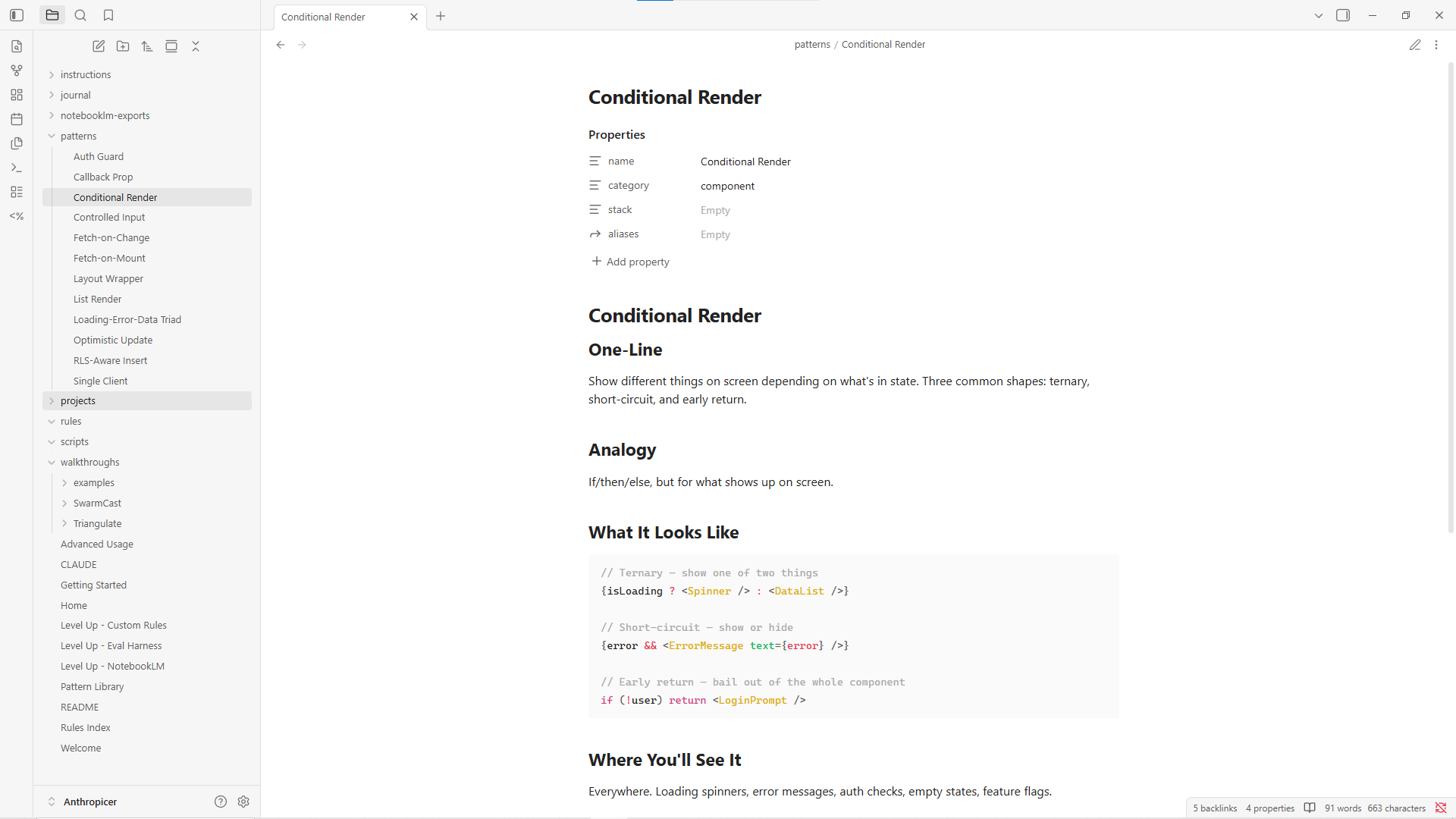Image resolution: width=1456 pixels, height=819 pixels.
Task: Expand the projects folder
Action: pyautogui.click(x=52, y=401)
